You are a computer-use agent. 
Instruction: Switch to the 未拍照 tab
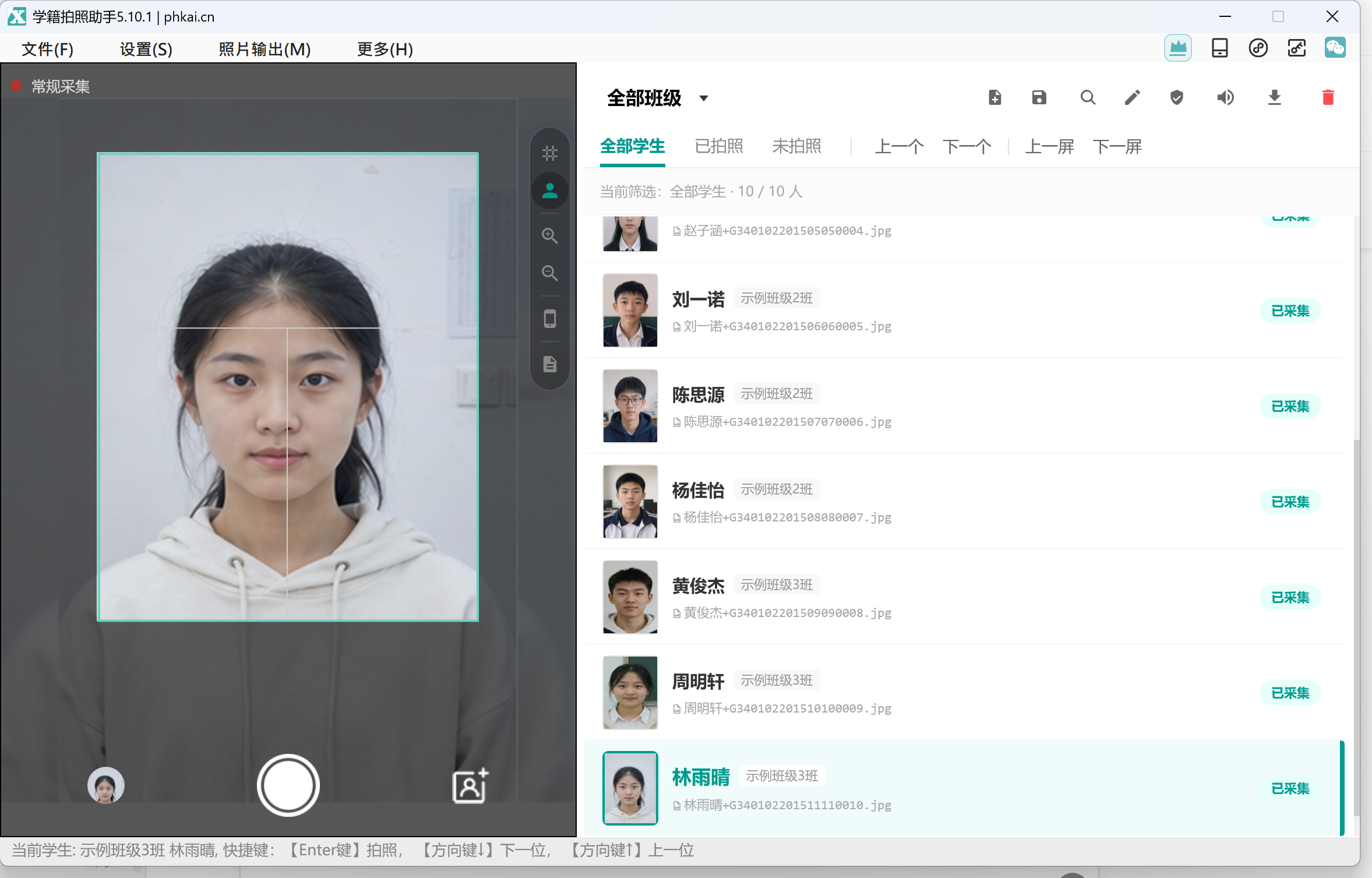[x=796, y=146]
